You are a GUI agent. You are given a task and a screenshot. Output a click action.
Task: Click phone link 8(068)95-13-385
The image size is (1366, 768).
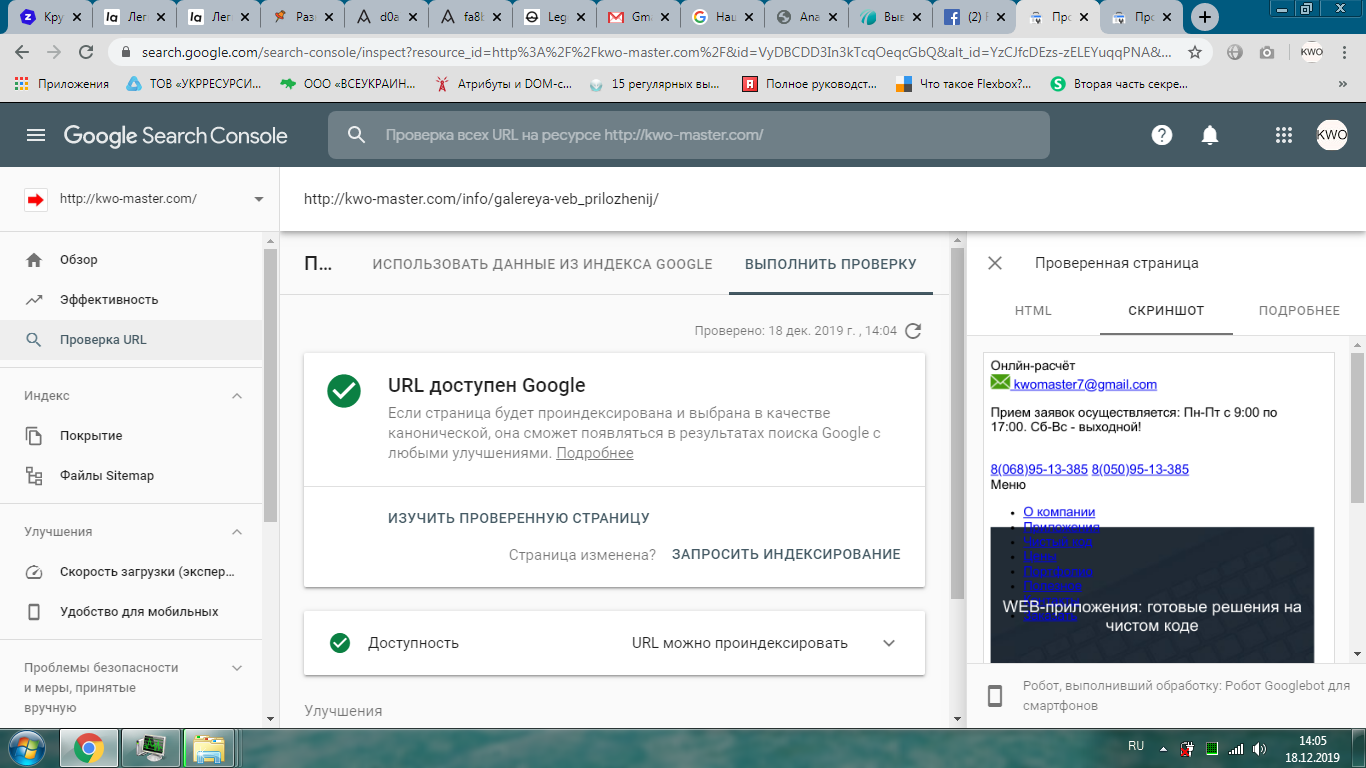click(x=1039, y=469)
